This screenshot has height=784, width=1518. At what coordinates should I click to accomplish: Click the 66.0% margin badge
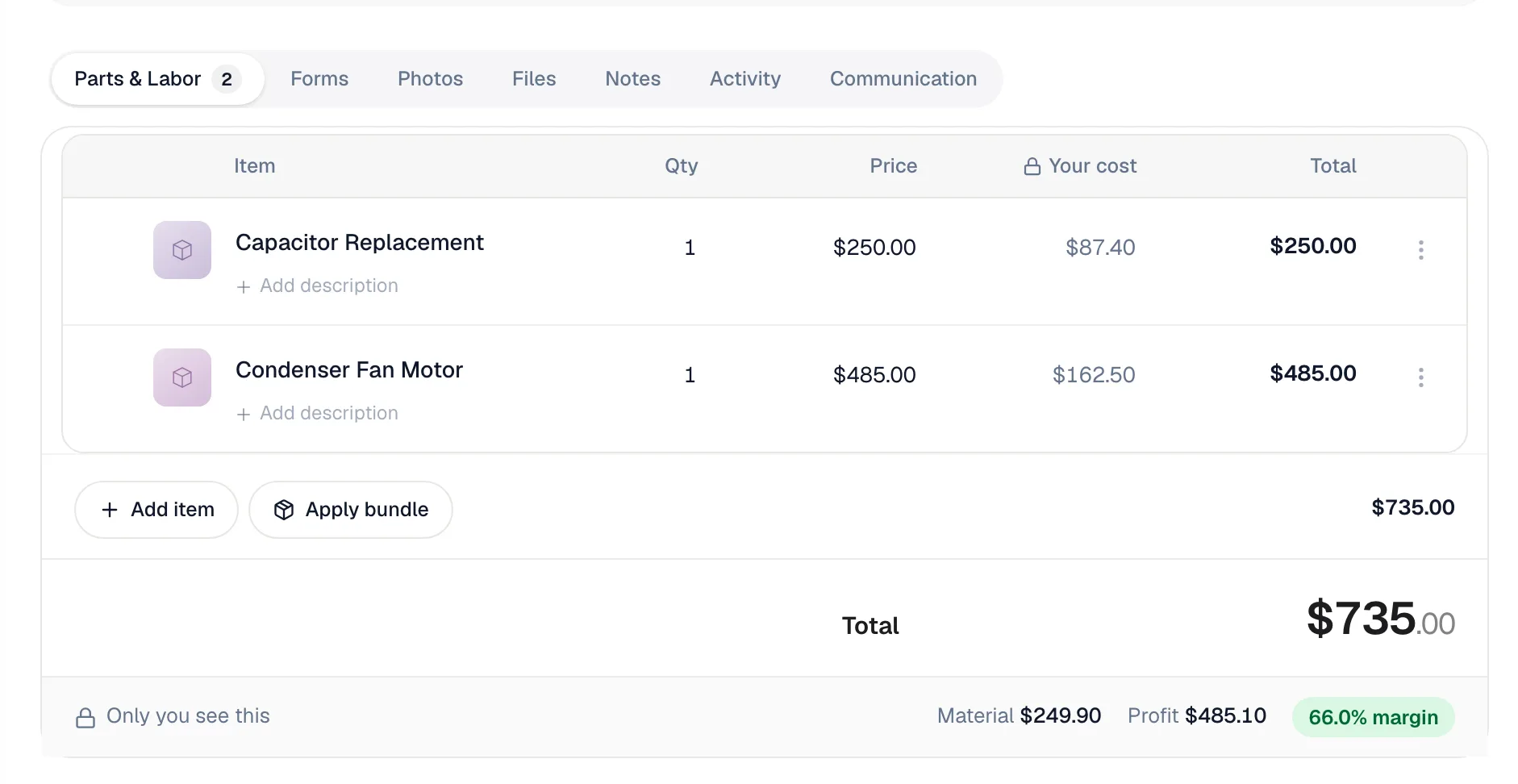pyautogui.click(x=1373, y=717)
